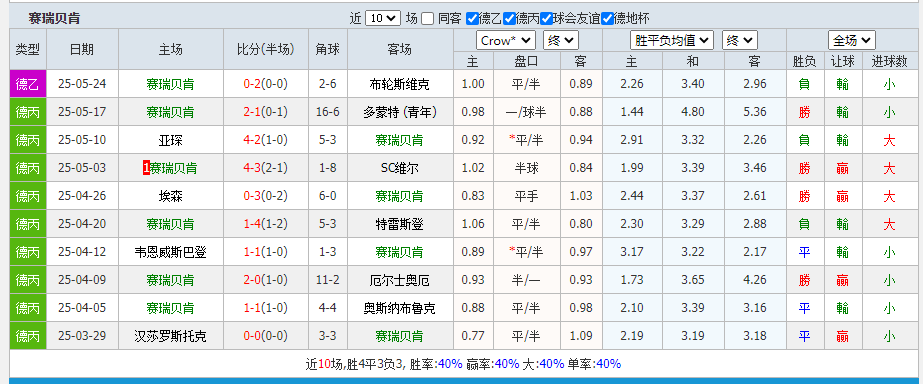This screenshot has width=923, height=384.
Task: Click the 1-4(1-2) score link
Action: 265,224
